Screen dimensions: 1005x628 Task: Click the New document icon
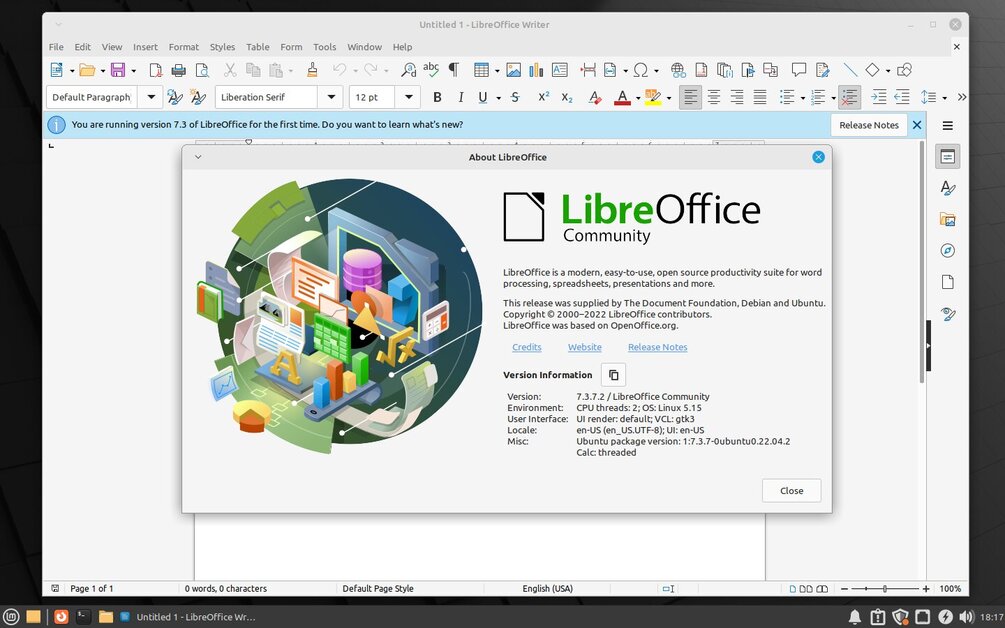(x=57, y=70)
